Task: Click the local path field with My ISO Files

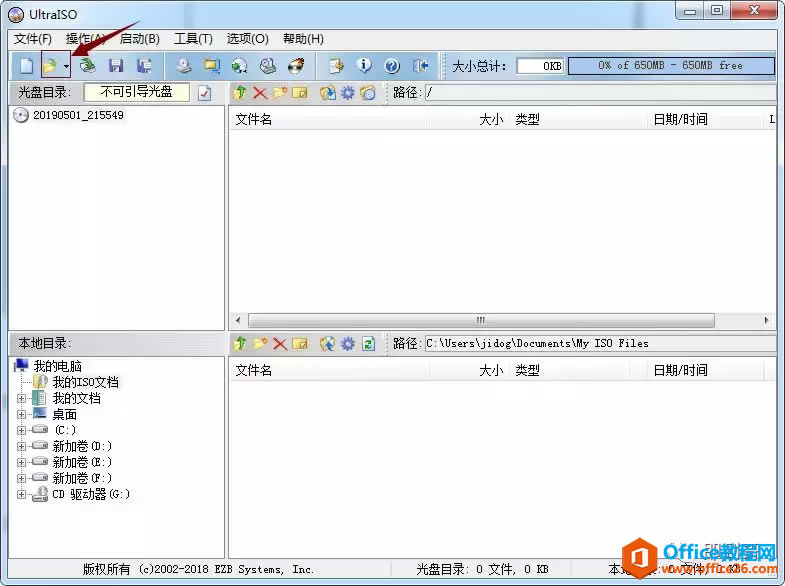Action: tap(601, 343)
